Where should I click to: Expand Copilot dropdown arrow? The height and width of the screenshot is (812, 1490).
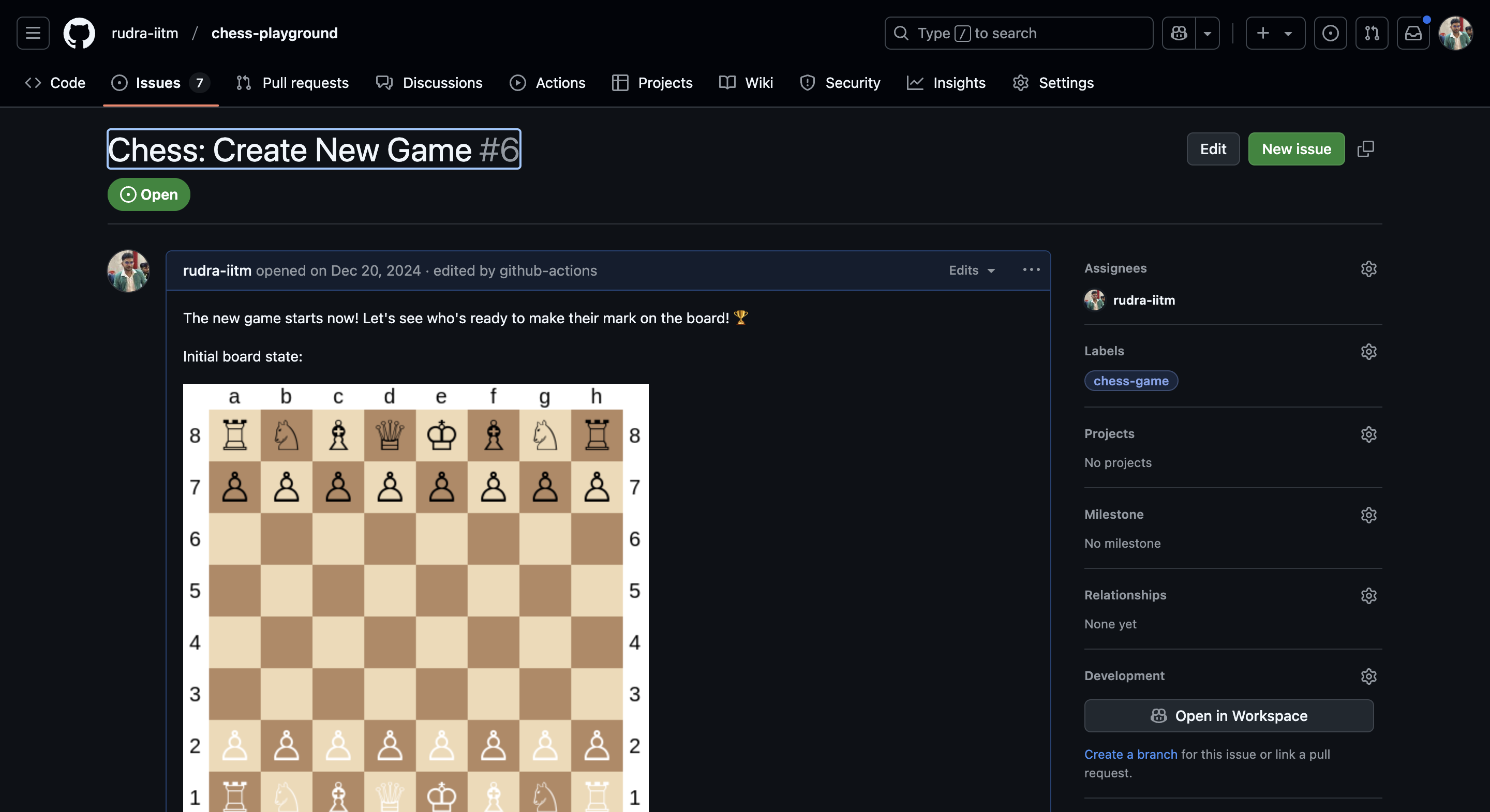(x=1207, y=33)
